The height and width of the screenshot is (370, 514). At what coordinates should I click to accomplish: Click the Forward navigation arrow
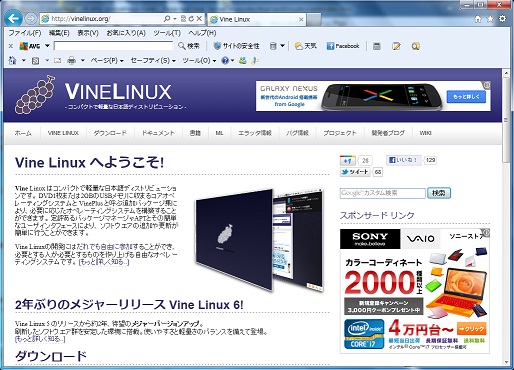click(x=31, y=19)
